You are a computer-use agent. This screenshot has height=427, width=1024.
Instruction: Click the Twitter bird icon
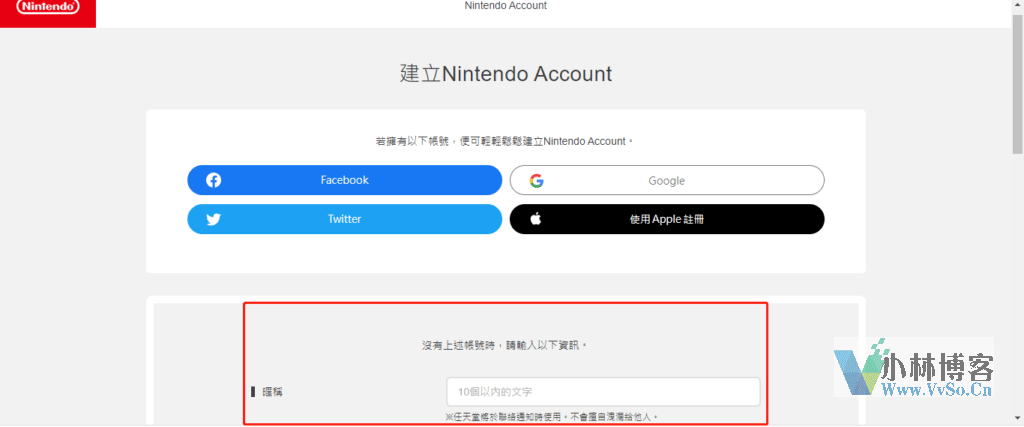pyautogui.click(x=214, y=220)
